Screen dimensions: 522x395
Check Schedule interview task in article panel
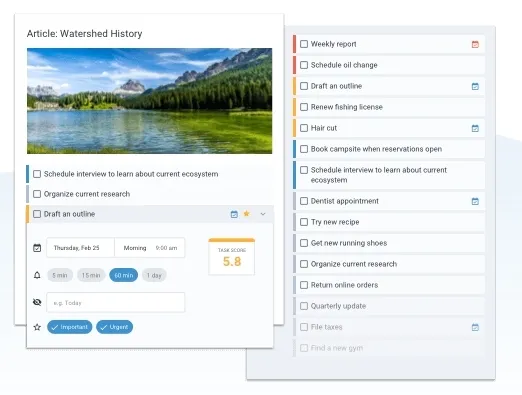pyautogui.click(x=37, y=174)
